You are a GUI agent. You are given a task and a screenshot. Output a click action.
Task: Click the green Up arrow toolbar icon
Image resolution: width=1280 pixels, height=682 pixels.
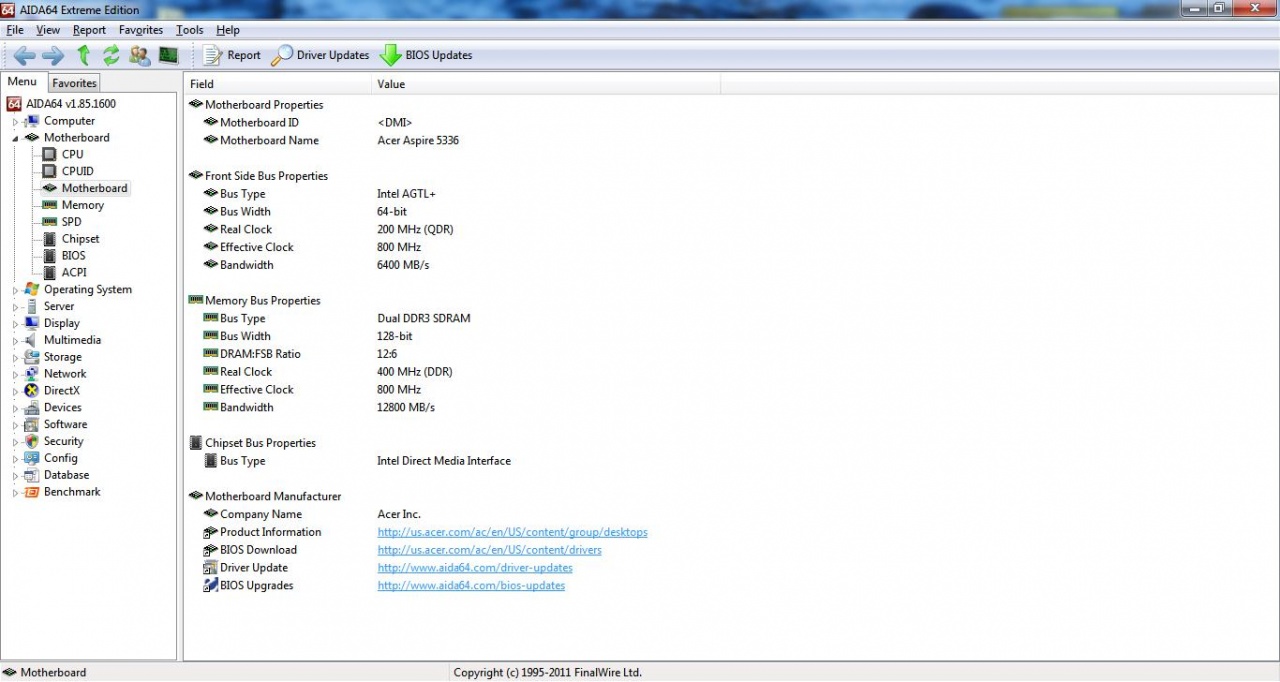pyautogui.click(x=84, y=55)
